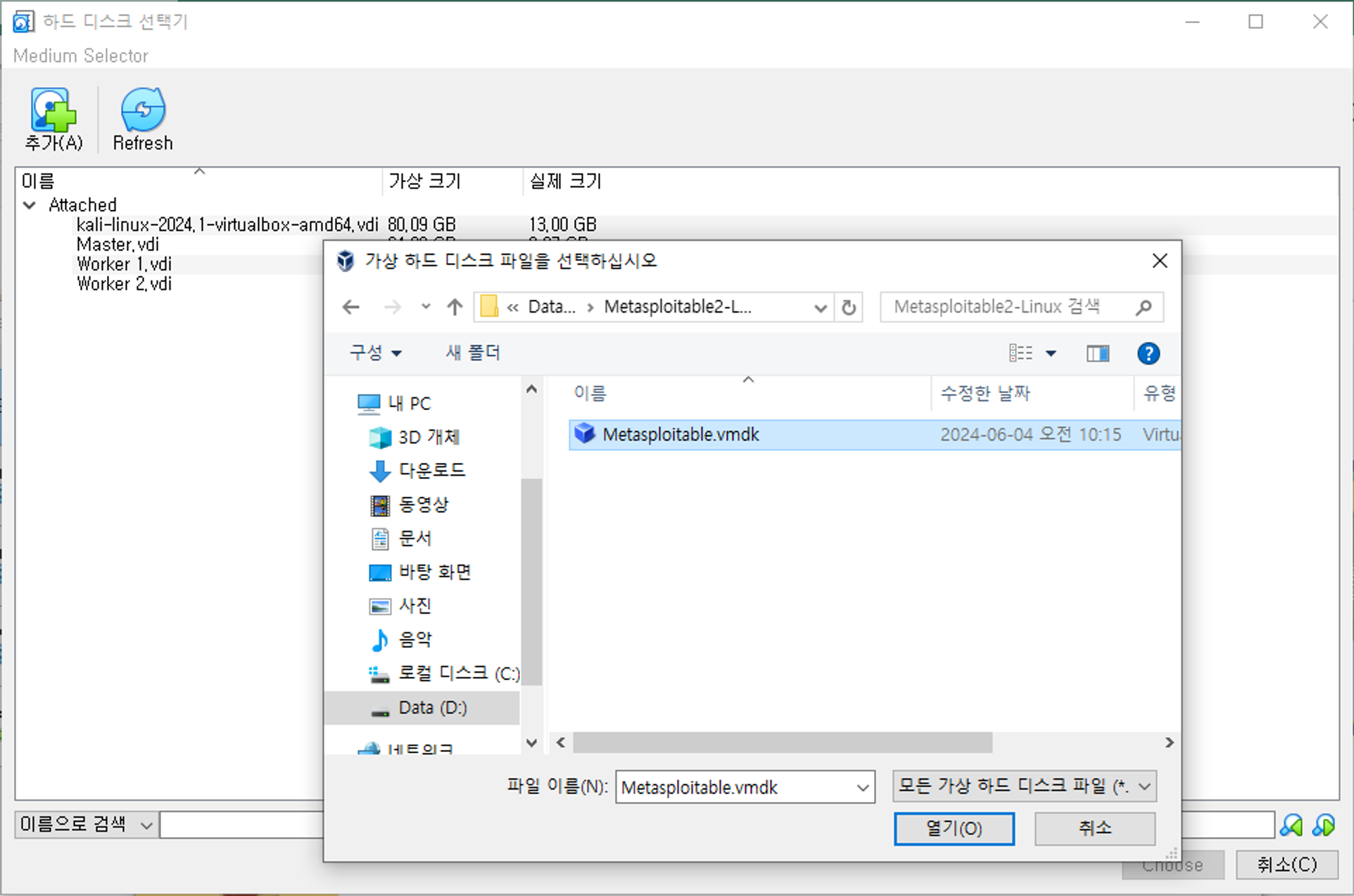1354x896 pixels.
Task: Open 사진 (Pictures) folder
Action: (401, 606)
